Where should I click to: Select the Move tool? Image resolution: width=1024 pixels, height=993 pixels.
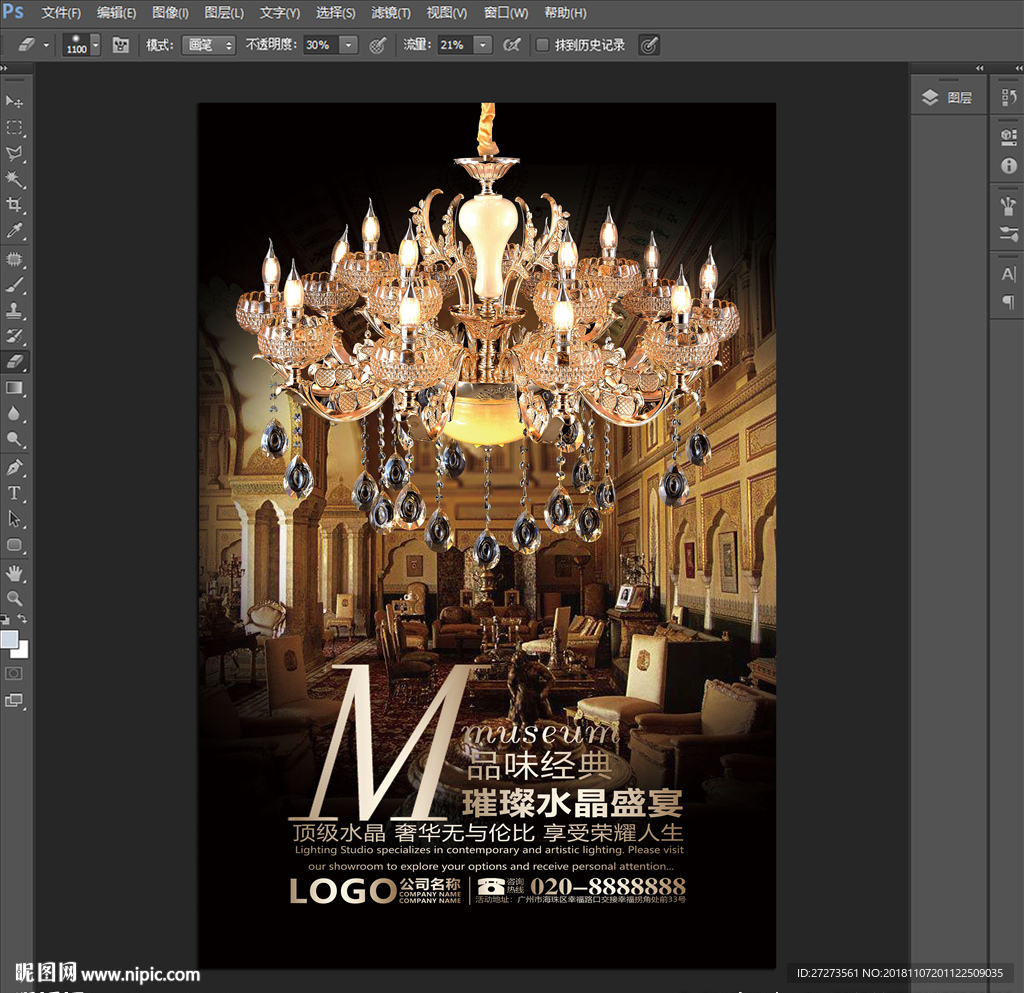point(15,102)
